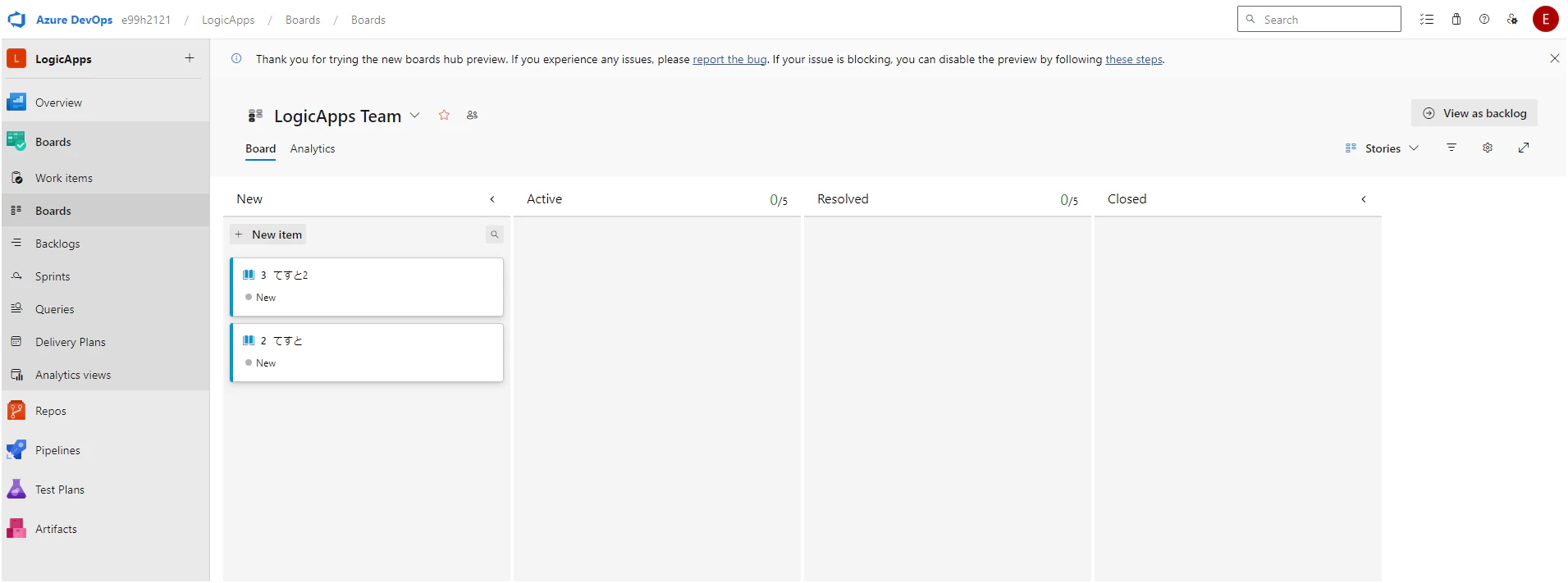
Task: Go to e99h2121 organization breadcrumb
Action: [x=146, y=20]
